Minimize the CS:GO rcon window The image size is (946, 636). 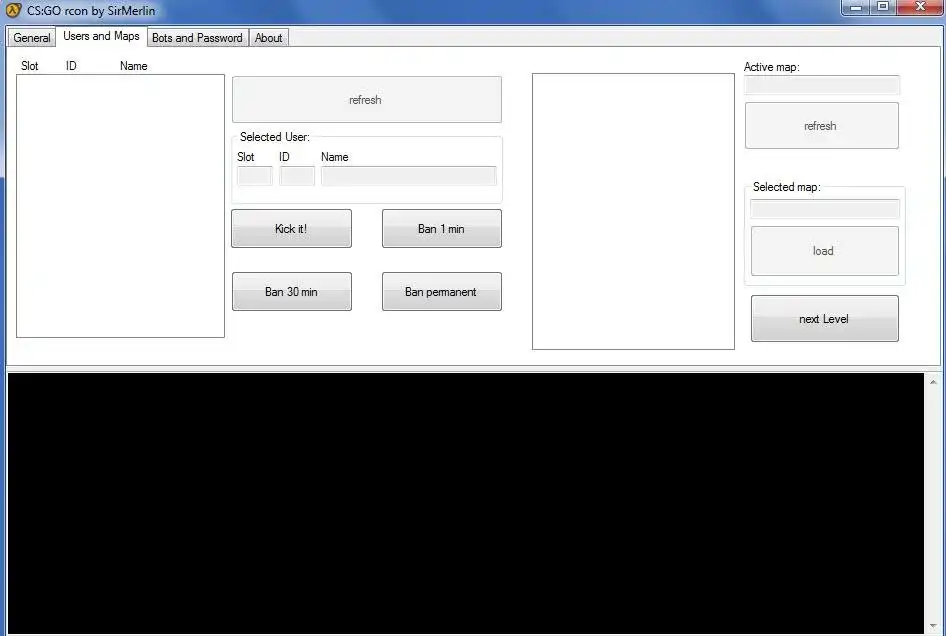tap(856, 7)
